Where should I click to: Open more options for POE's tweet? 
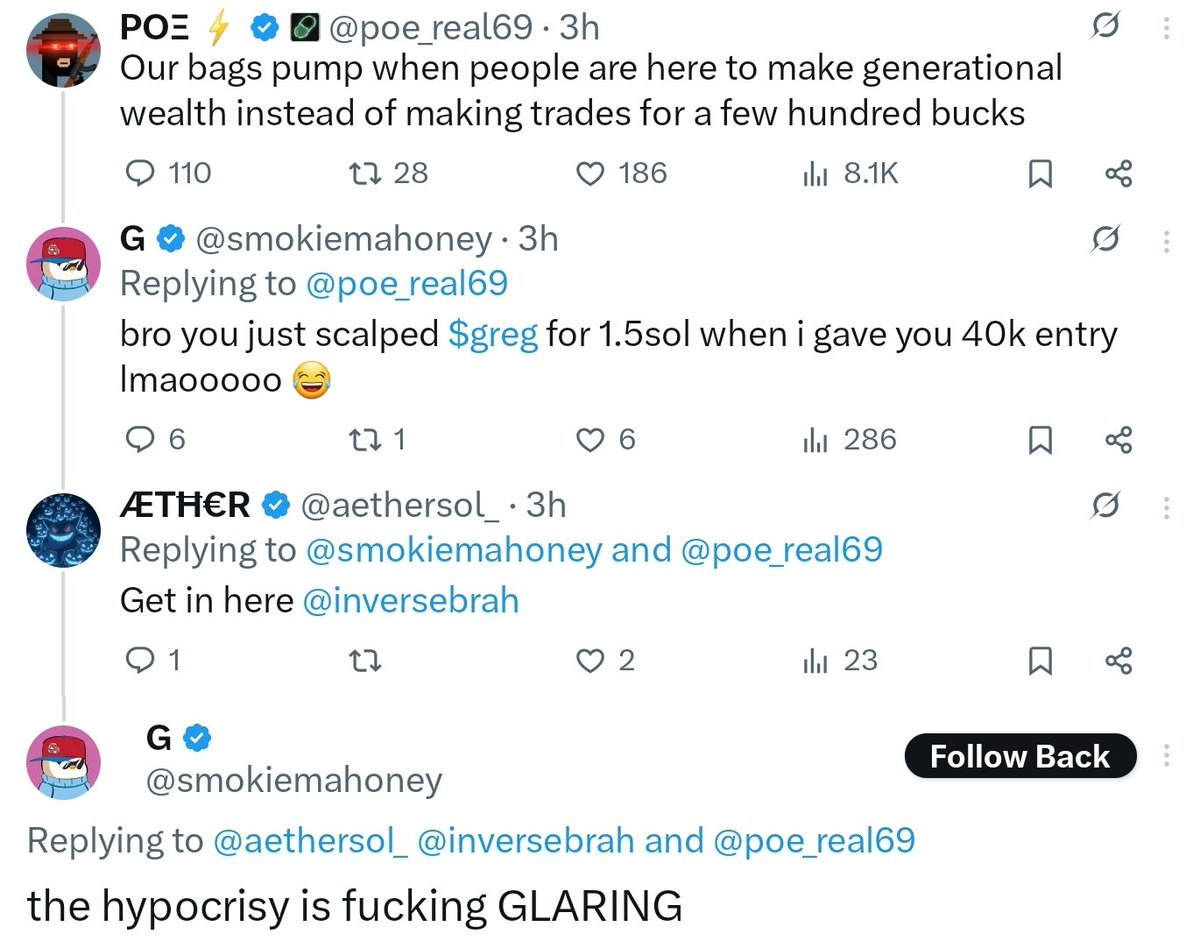click(1165, 28)
